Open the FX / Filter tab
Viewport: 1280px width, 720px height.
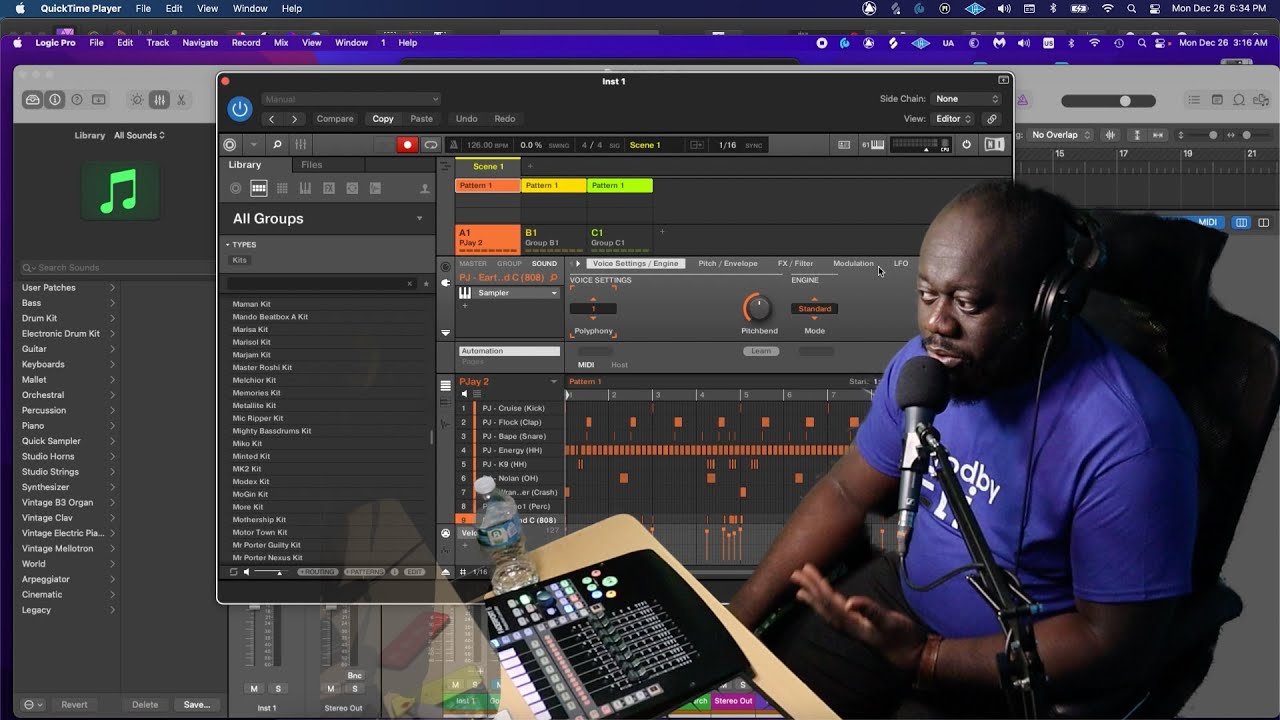(x=796, y=264)
